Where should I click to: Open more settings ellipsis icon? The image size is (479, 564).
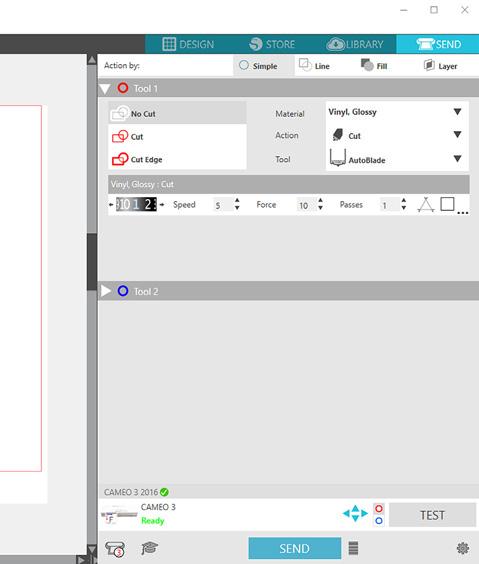point(462,213)
